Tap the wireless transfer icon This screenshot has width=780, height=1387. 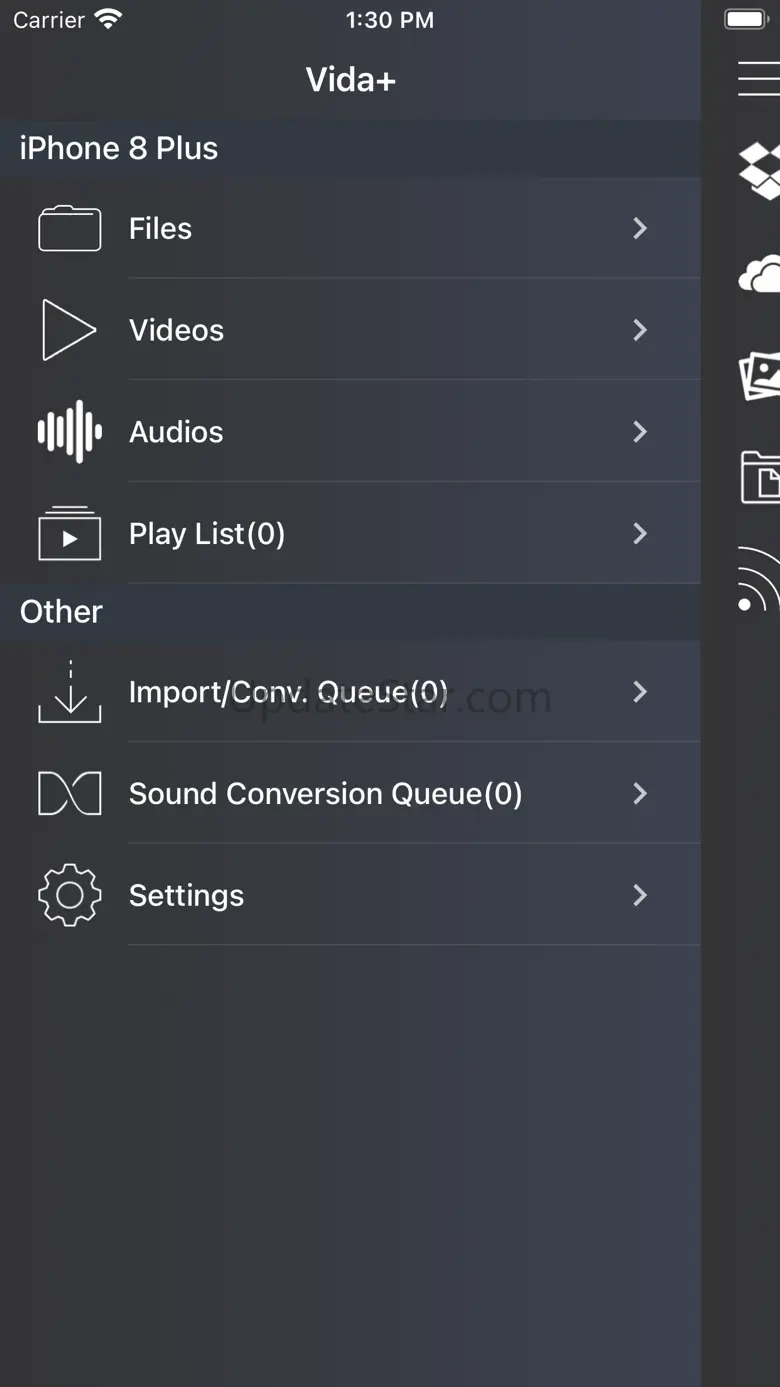point(758,580)
